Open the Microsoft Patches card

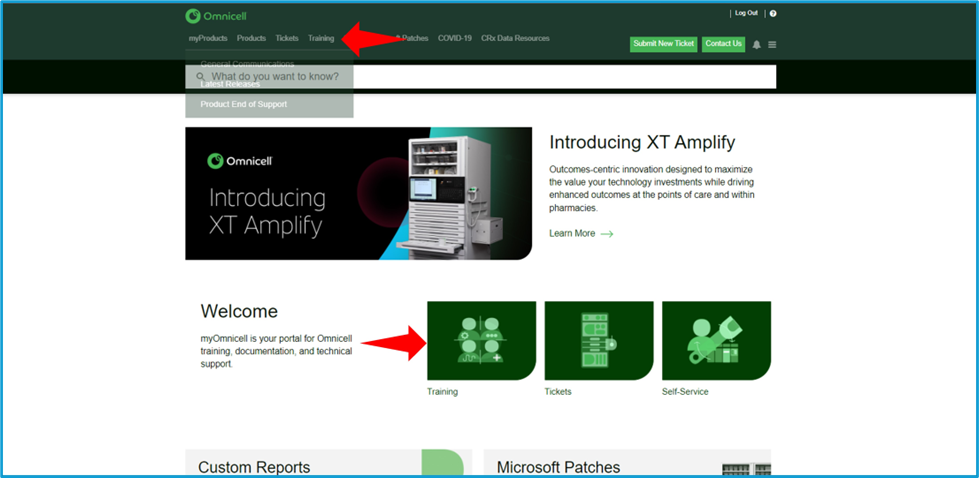click(x=627, y=463)
